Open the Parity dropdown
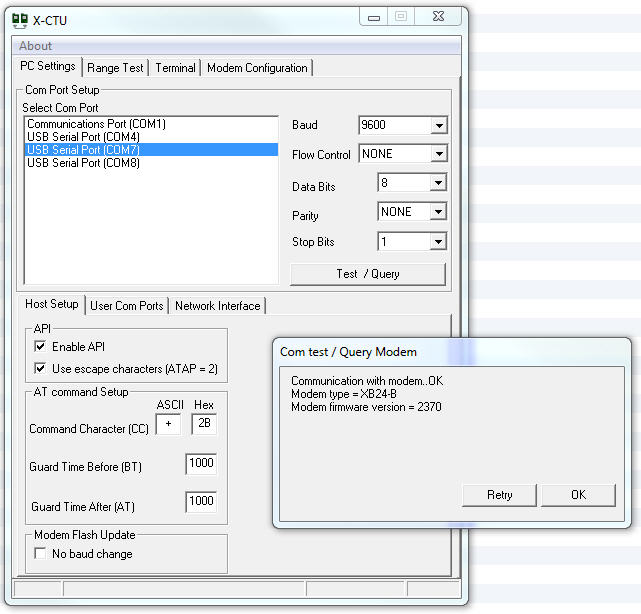The height and width of the screenshot is (614, 641). coord(438,212)
